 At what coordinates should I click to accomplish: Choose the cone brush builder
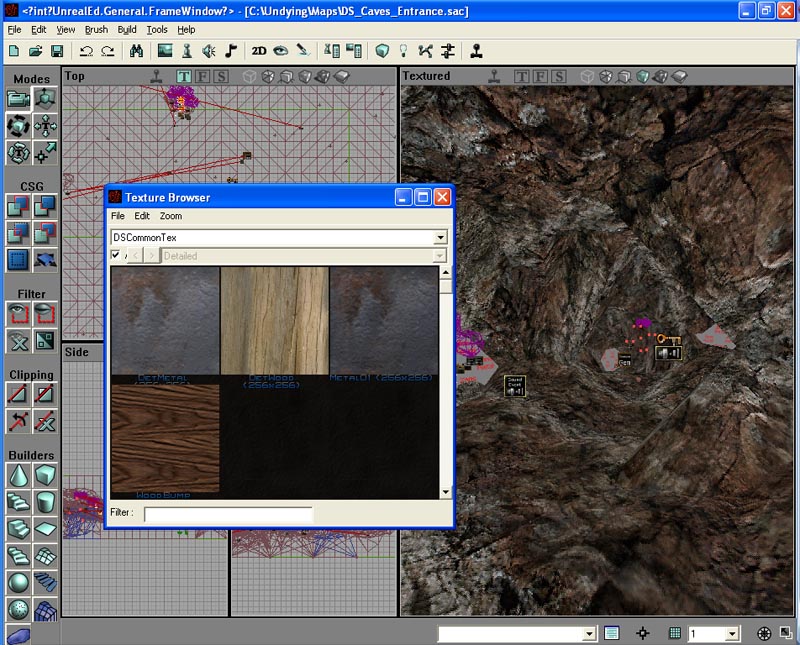18,475
